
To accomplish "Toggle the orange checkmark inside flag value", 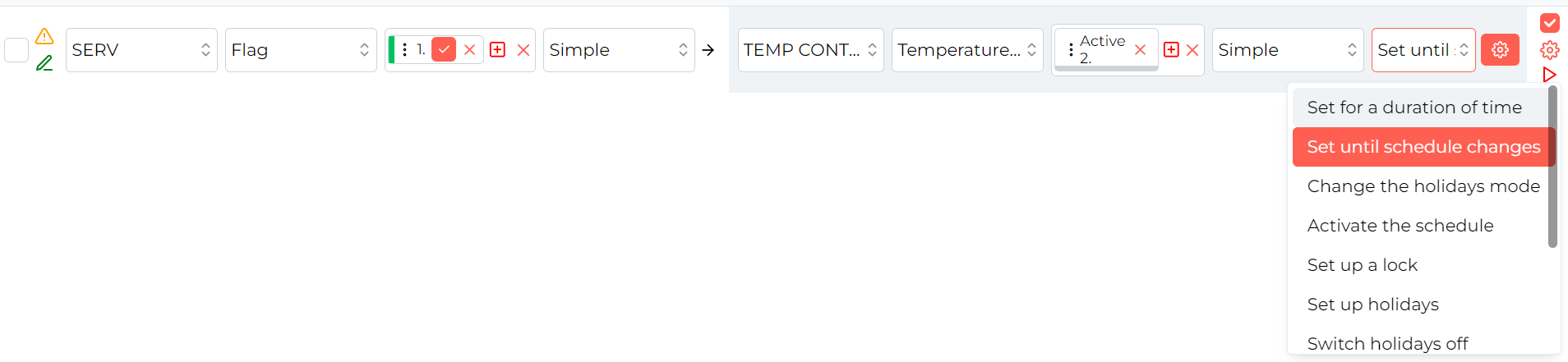I will pos(444,50).
